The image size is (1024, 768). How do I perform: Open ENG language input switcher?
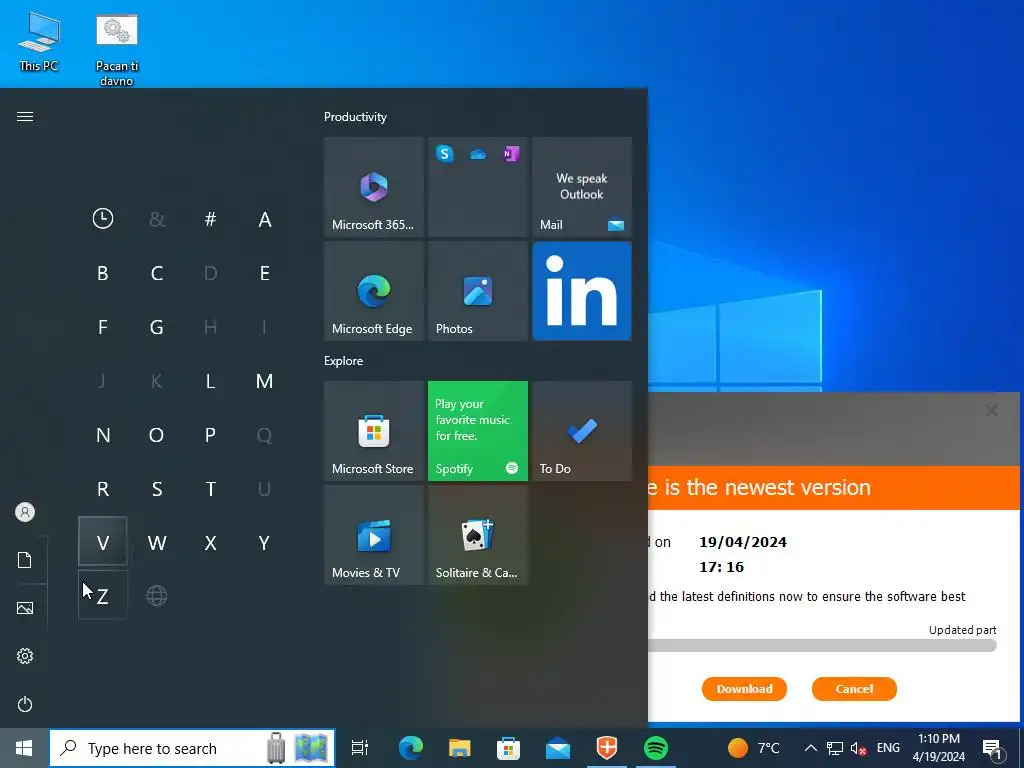click(x=888, y=748)
